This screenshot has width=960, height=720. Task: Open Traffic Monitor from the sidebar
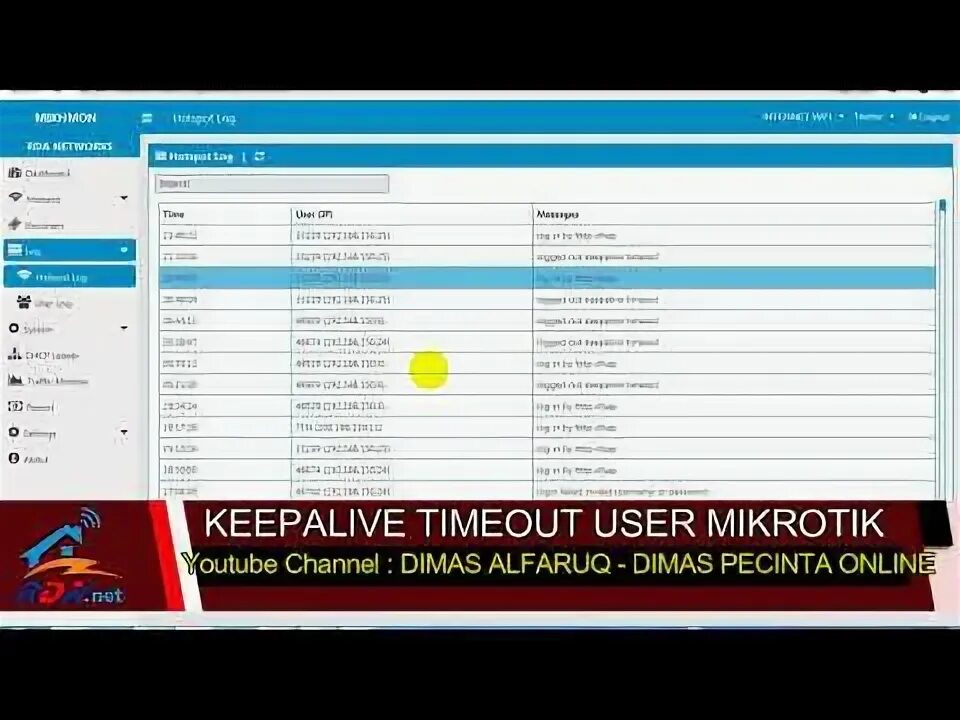tap(69, 381)
